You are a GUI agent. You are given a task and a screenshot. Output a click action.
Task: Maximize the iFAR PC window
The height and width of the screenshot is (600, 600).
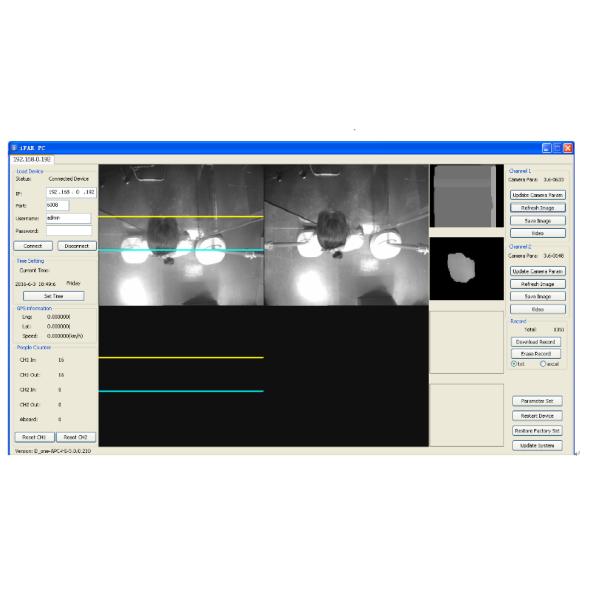(x=557, y=148)
